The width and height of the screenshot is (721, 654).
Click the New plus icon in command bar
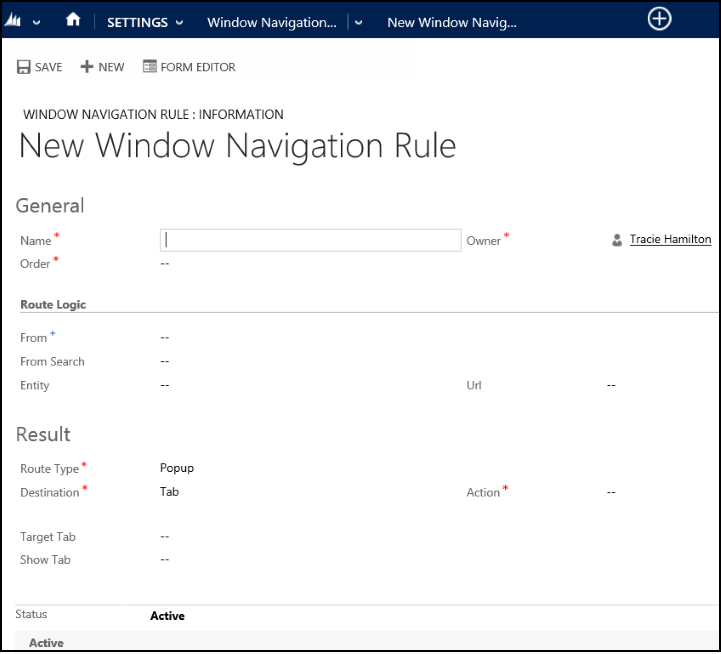[86, 67]
